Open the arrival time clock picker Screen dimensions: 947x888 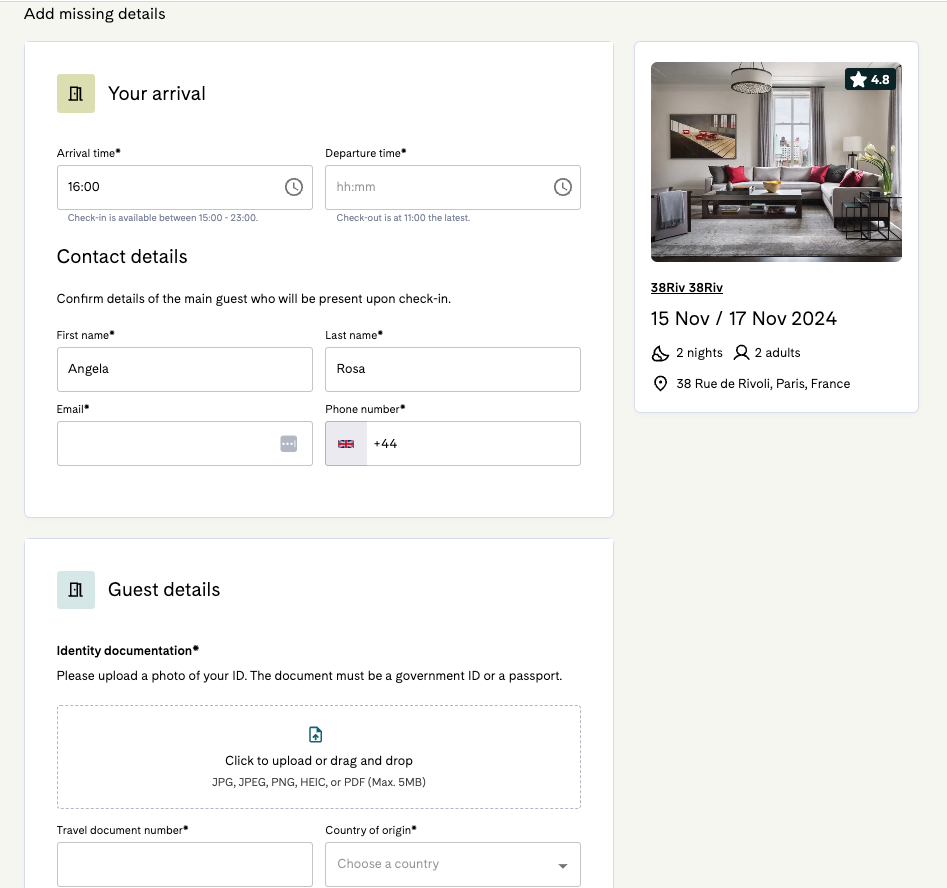pos(294,187)
